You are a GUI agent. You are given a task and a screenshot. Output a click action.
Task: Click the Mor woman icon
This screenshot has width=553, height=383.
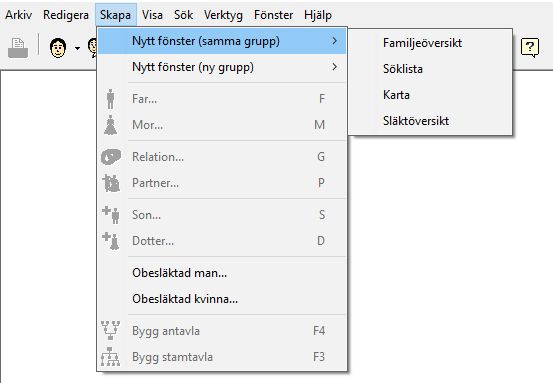click(x=110, y=125)
